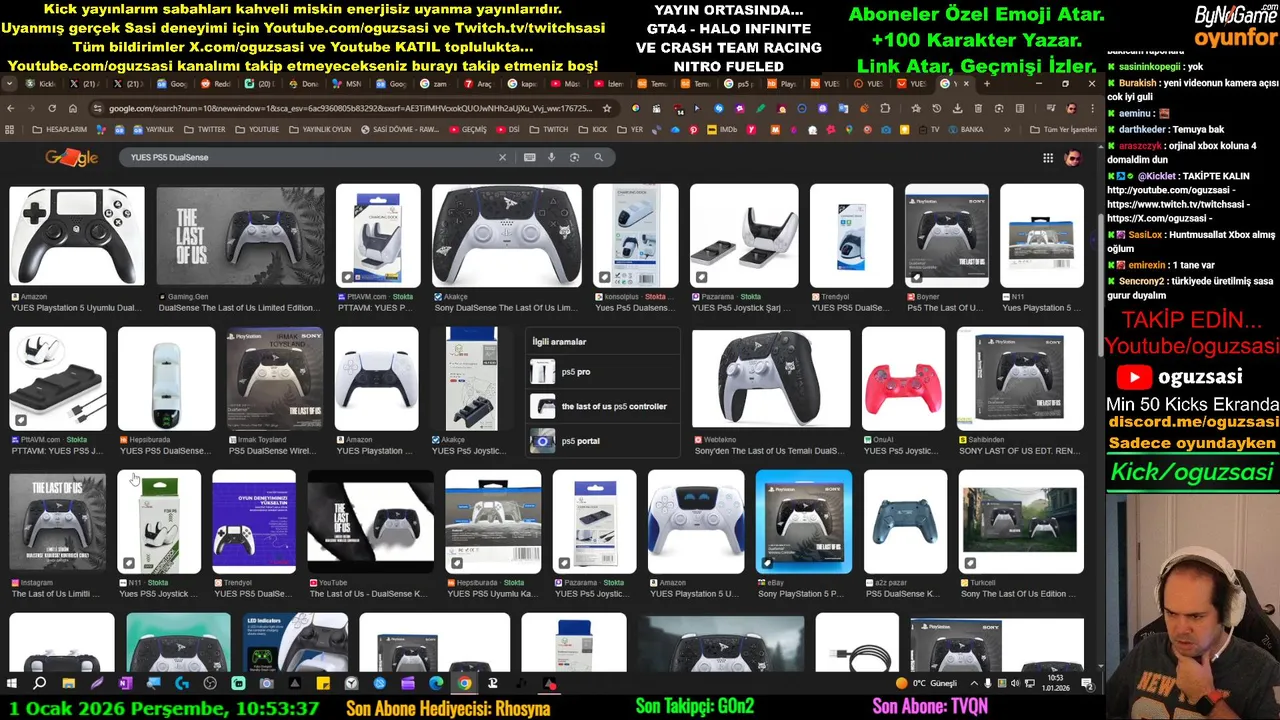Image resolution: width=1280 pixels, height=720 pixels.
Task: Switch to the Reddit browser tab
Action: tap(216, 84)
